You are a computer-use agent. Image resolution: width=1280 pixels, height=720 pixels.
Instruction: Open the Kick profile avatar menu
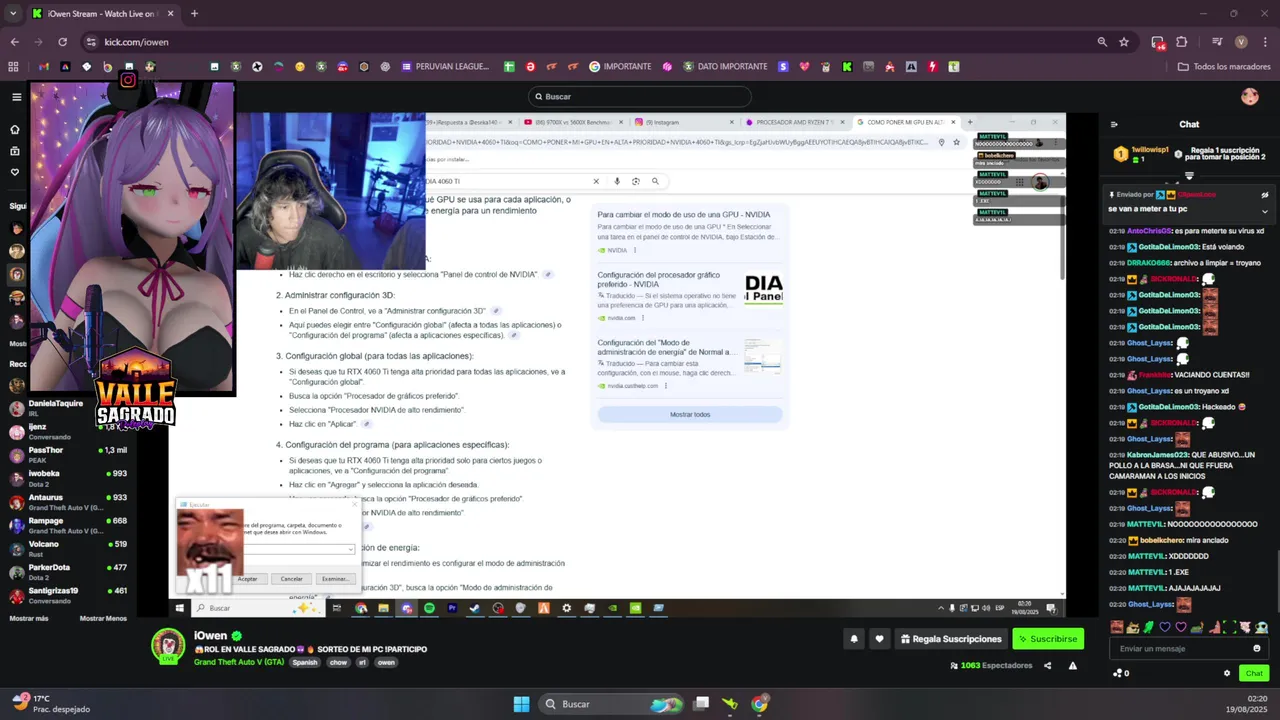pyautogui.click(x=1249, y=96)
